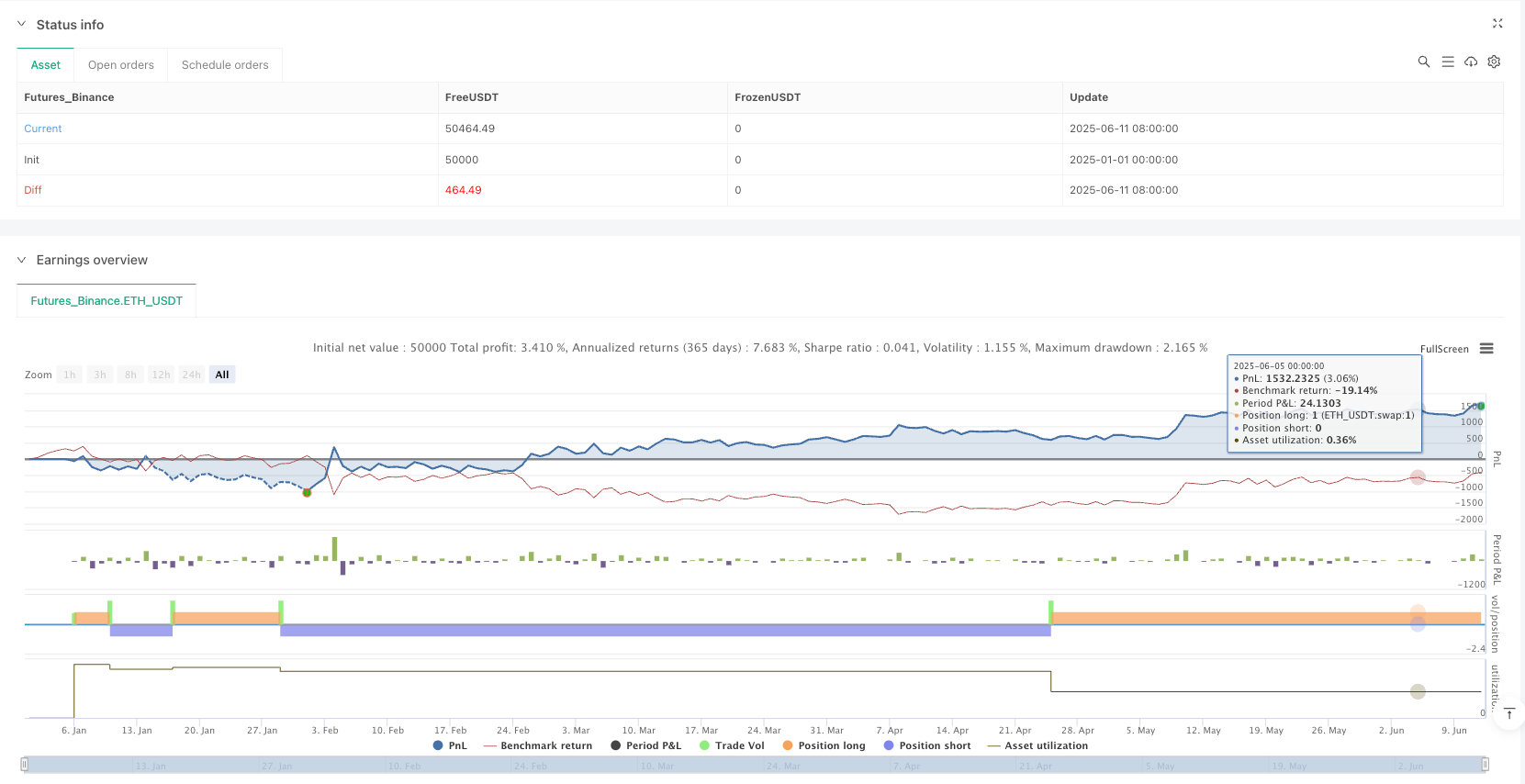Viewport: 1525px width, 784px height.
Task: Switch to the Open orders tab
Action: tap(120, 65)
